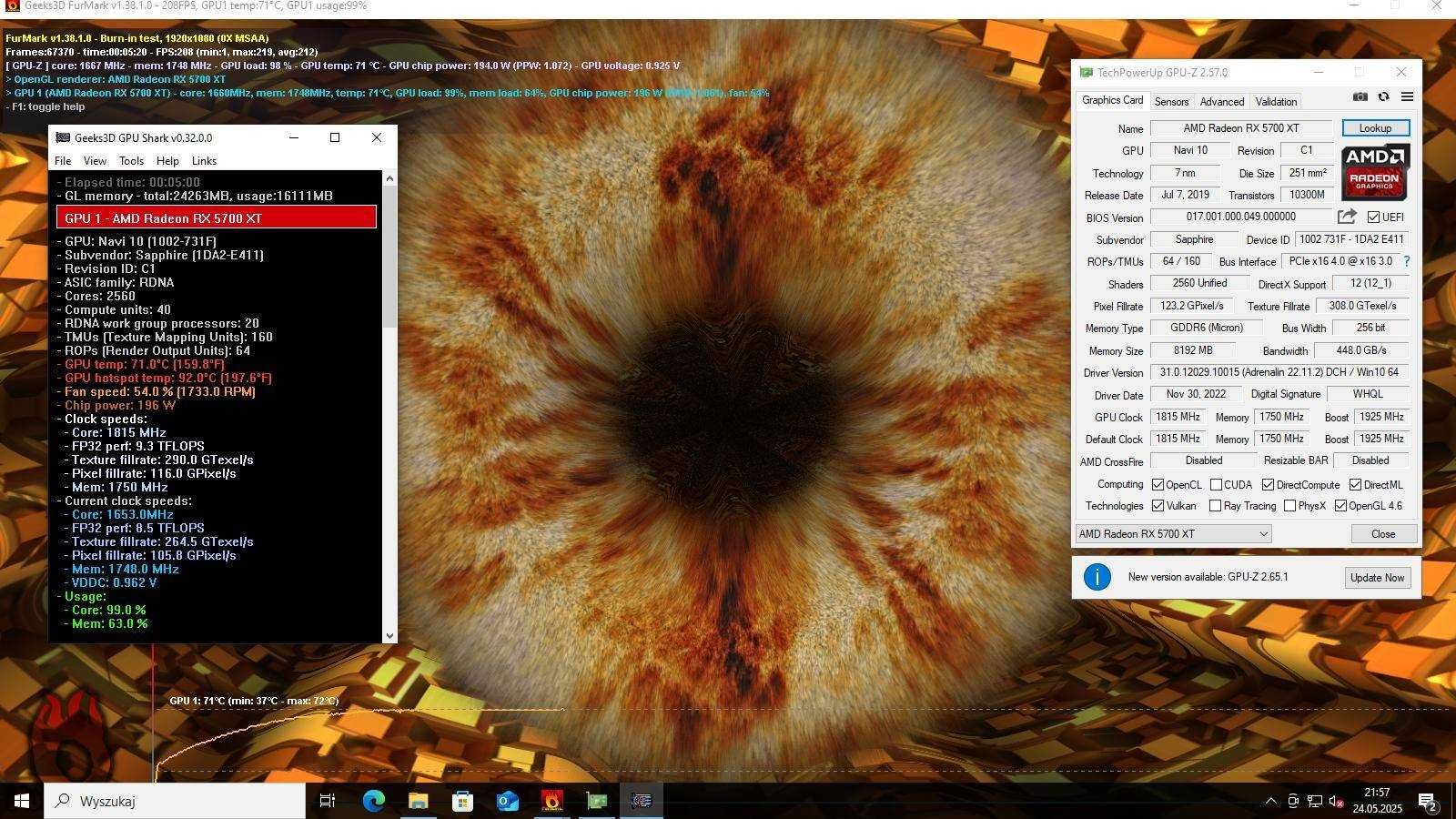Click the GPU Shark scrollbar up arrow
The width and height of the screenshot is (1456, 819).
[x=390, y=178]
